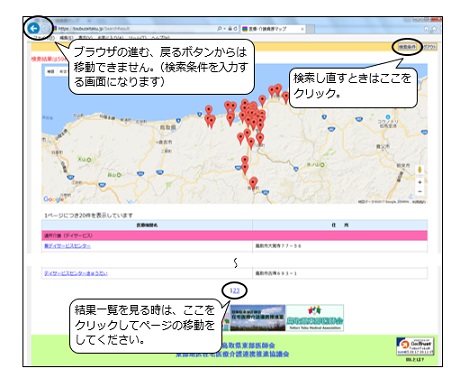This screenshot has height=387, width=469.
Task: Click the map zoom out minus button
Action: [x=420, y=191]
